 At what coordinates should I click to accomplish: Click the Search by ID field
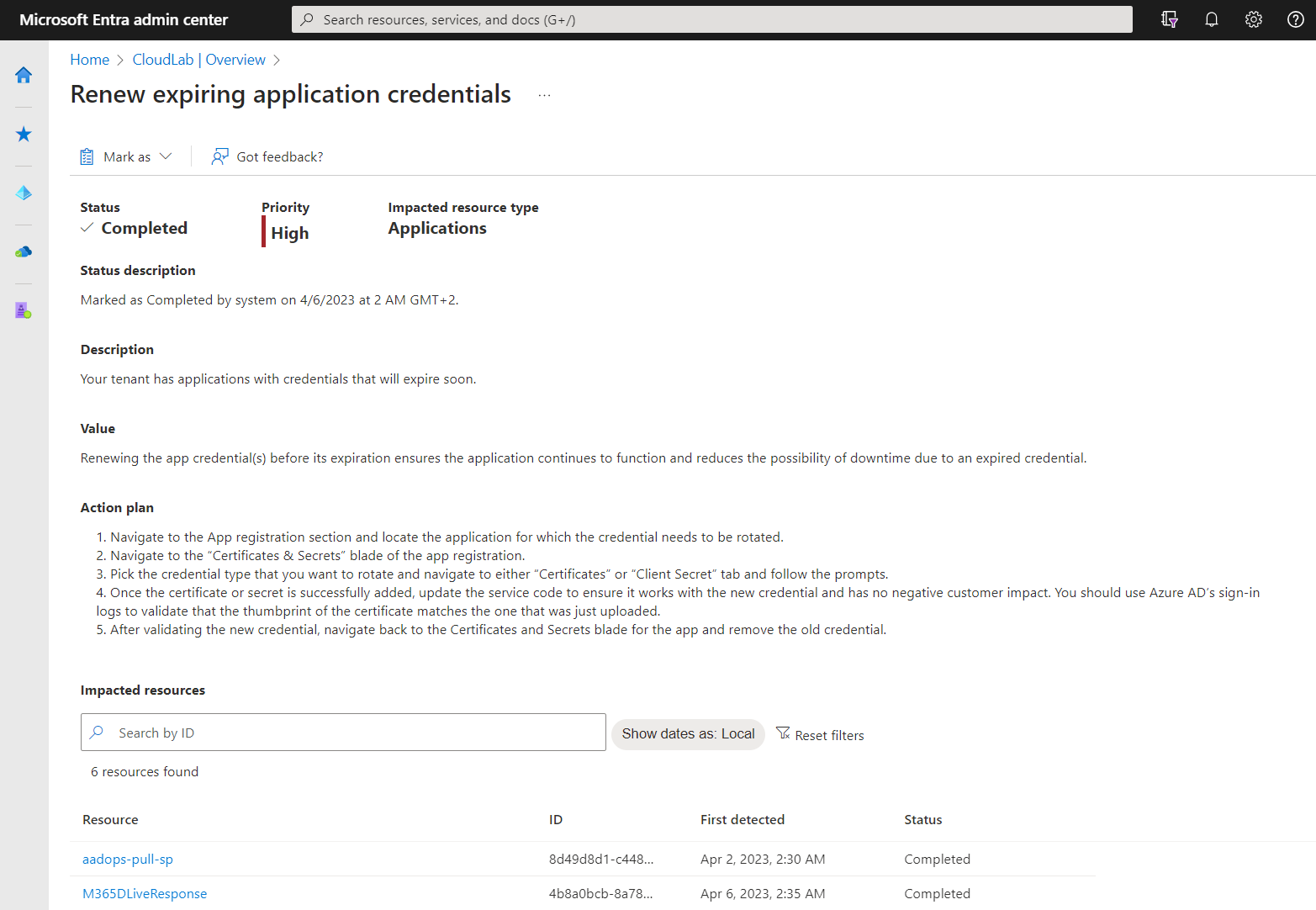(343, 733)
